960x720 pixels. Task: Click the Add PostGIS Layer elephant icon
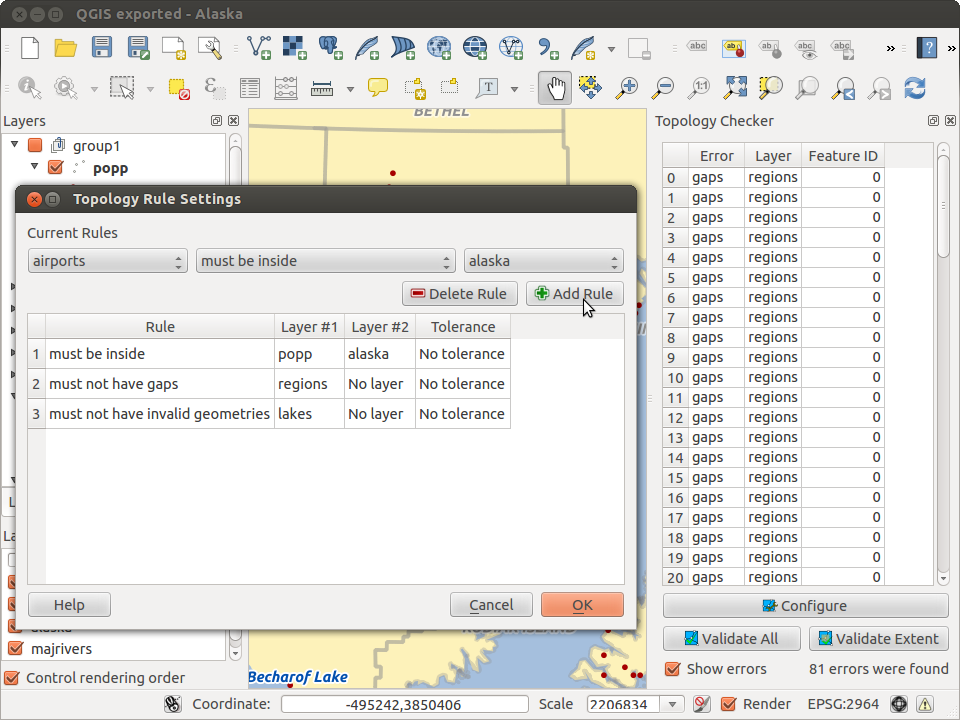coord(330,48)
